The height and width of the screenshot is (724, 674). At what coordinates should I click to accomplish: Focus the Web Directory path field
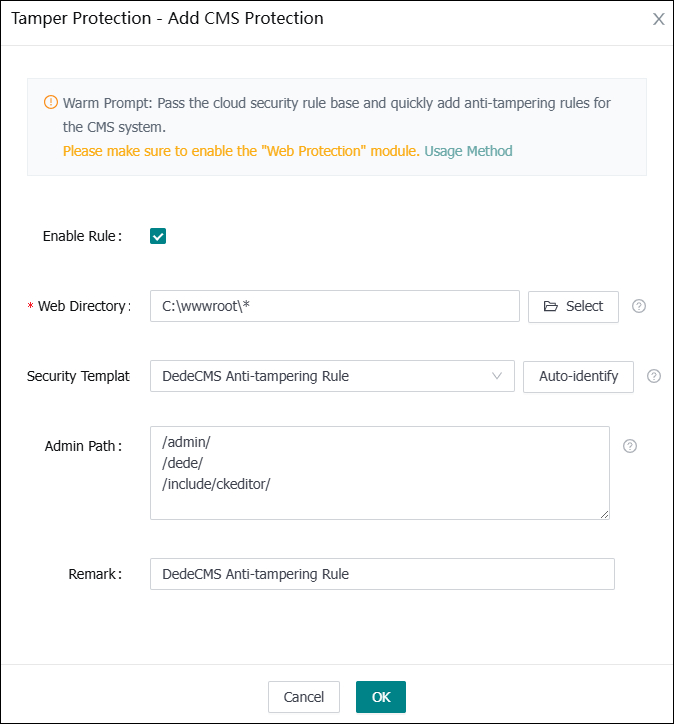tap(334, 306)
